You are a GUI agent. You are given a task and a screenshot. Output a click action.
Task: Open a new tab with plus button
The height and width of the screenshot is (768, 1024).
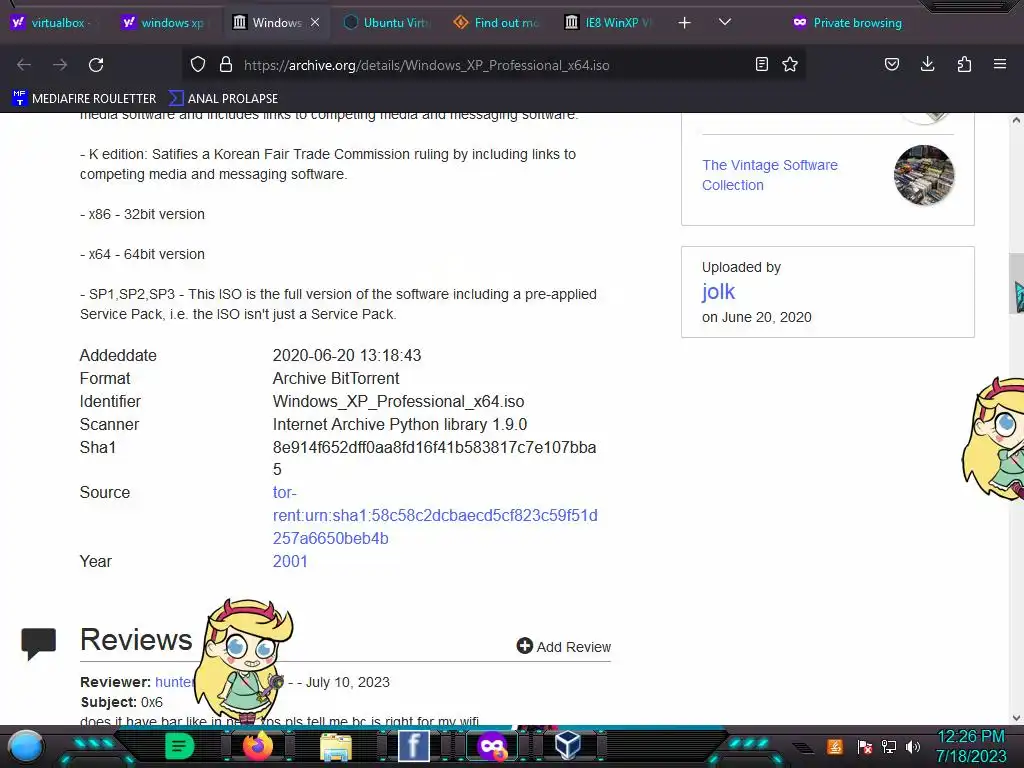point(684,23)
